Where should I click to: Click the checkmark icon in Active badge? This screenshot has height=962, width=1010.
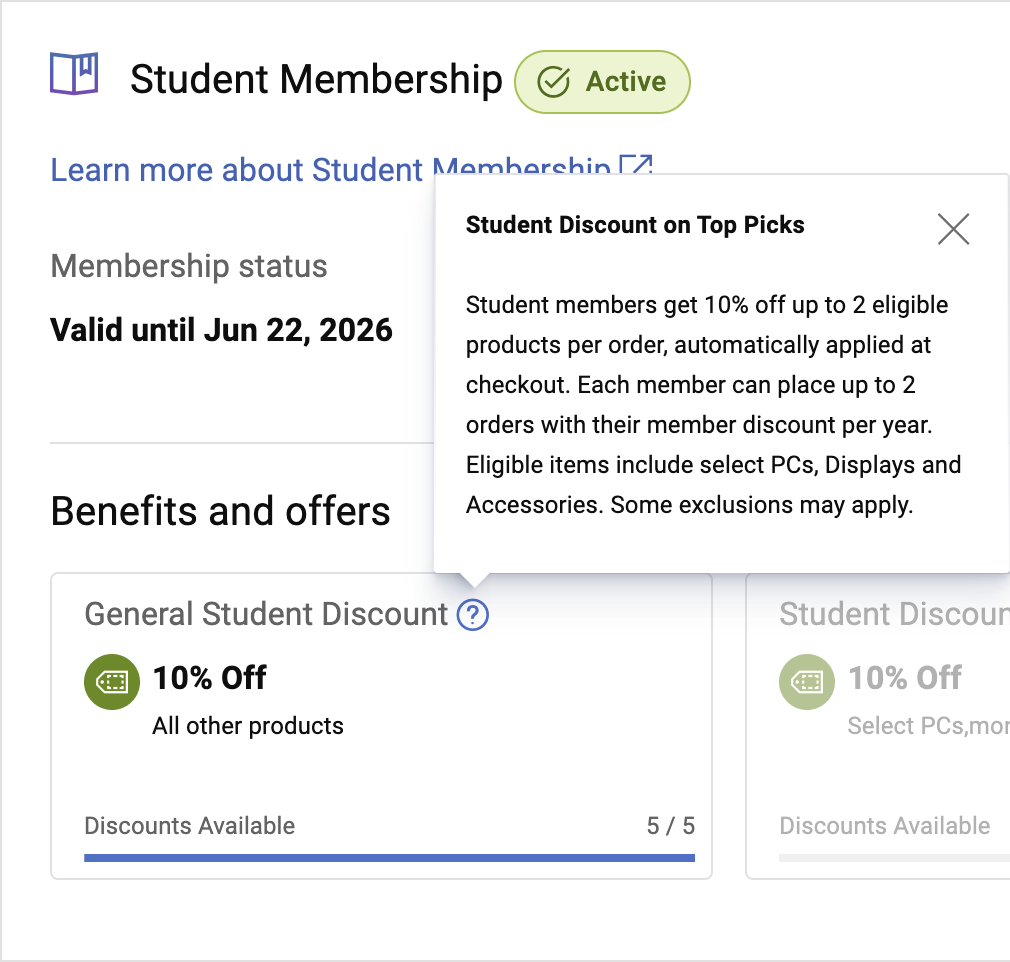(553, 82)
